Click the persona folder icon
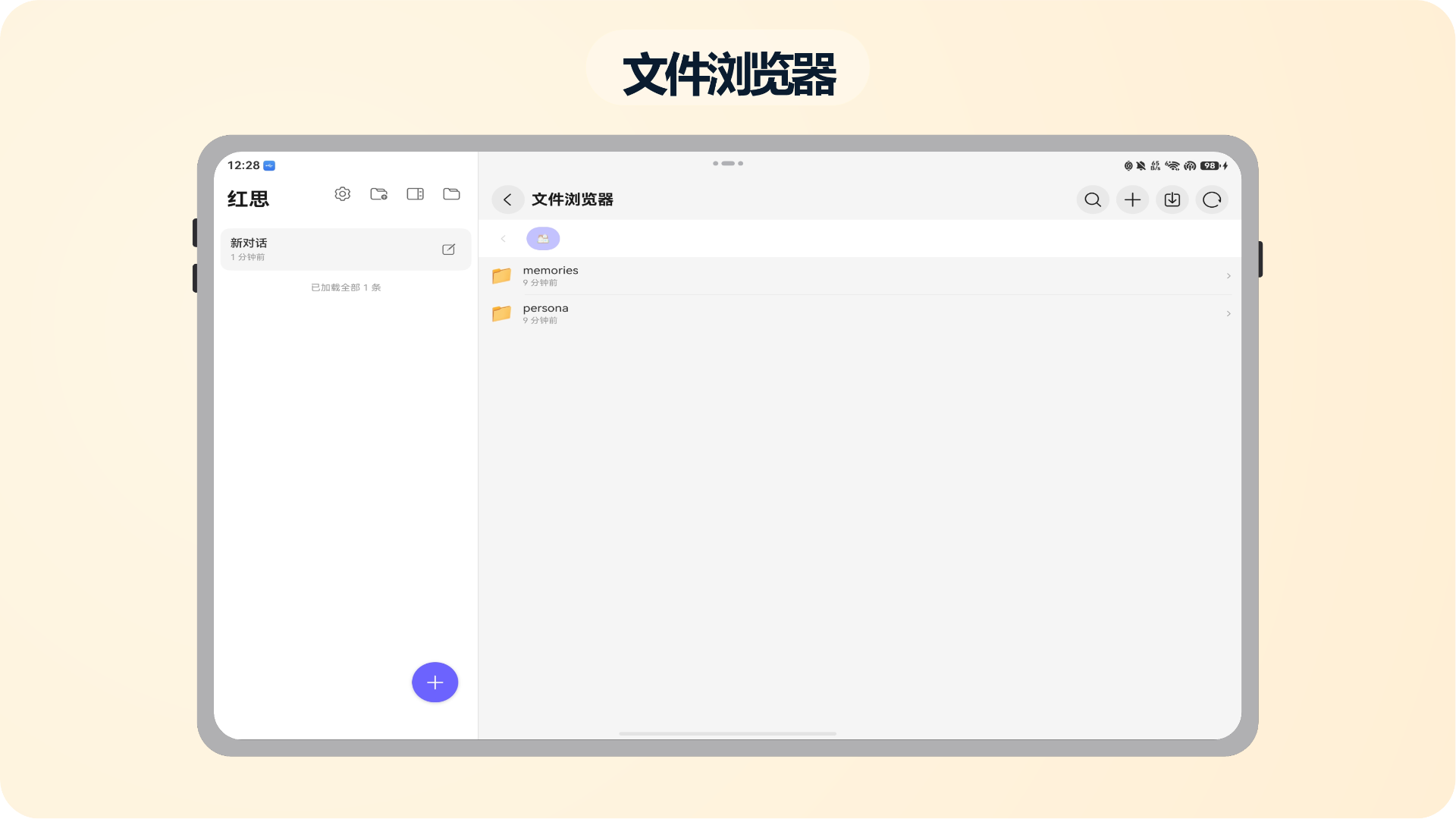Screen dimensions: 1456x819 (501, 313)
